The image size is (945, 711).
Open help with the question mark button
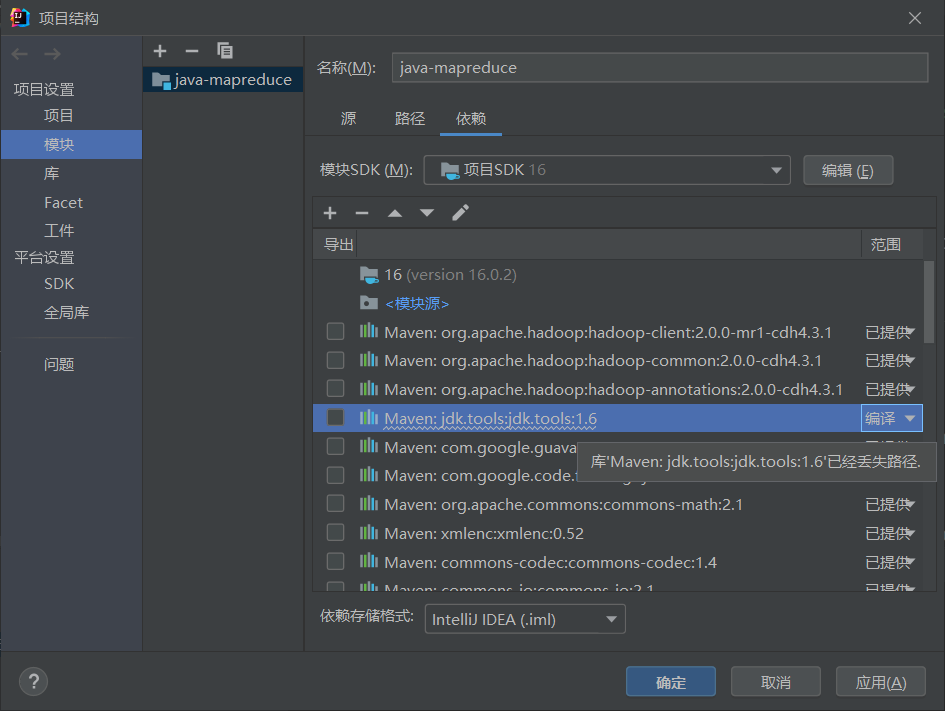33,681
